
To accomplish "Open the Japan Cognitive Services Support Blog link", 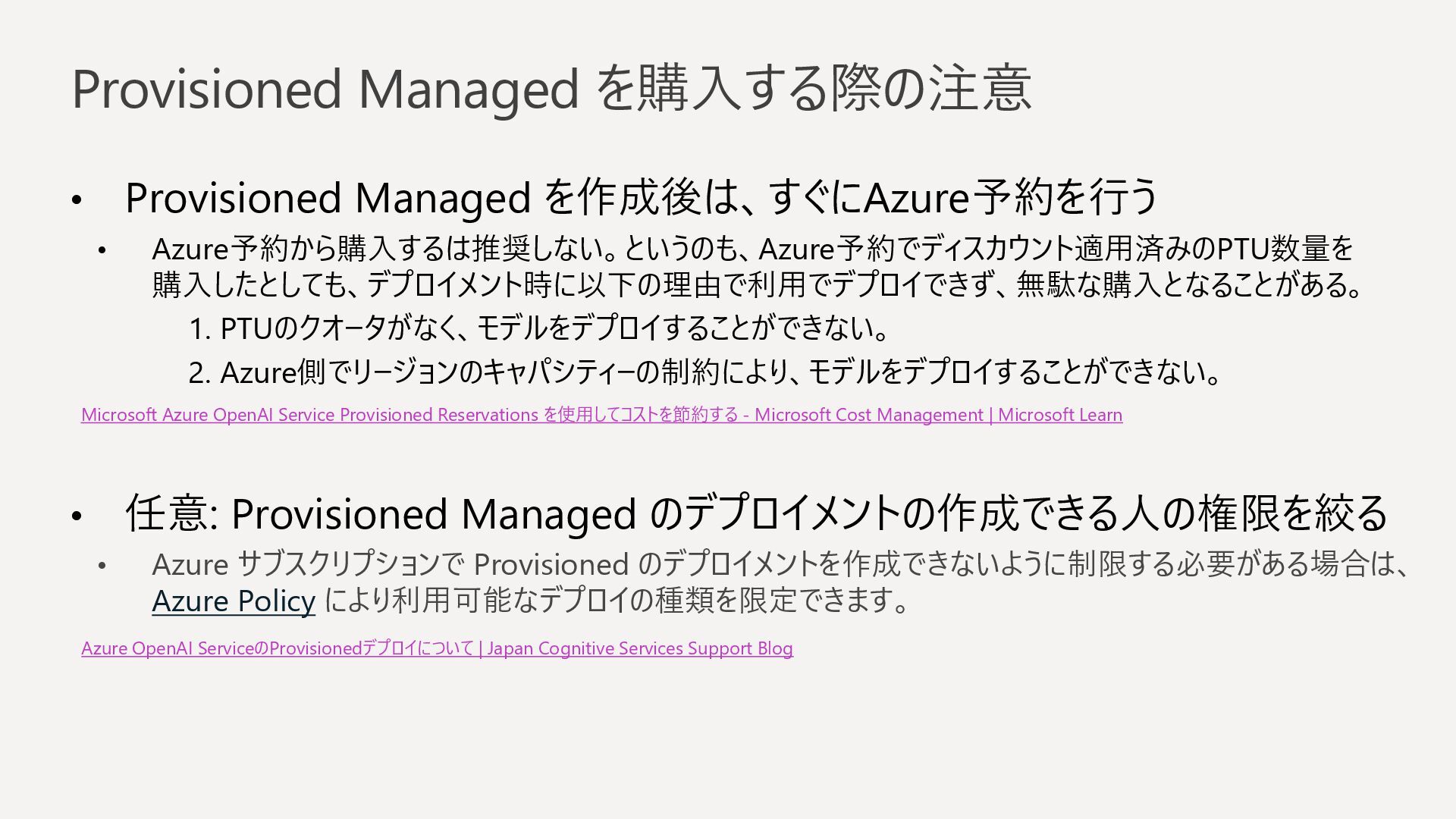I will (437, 648).
